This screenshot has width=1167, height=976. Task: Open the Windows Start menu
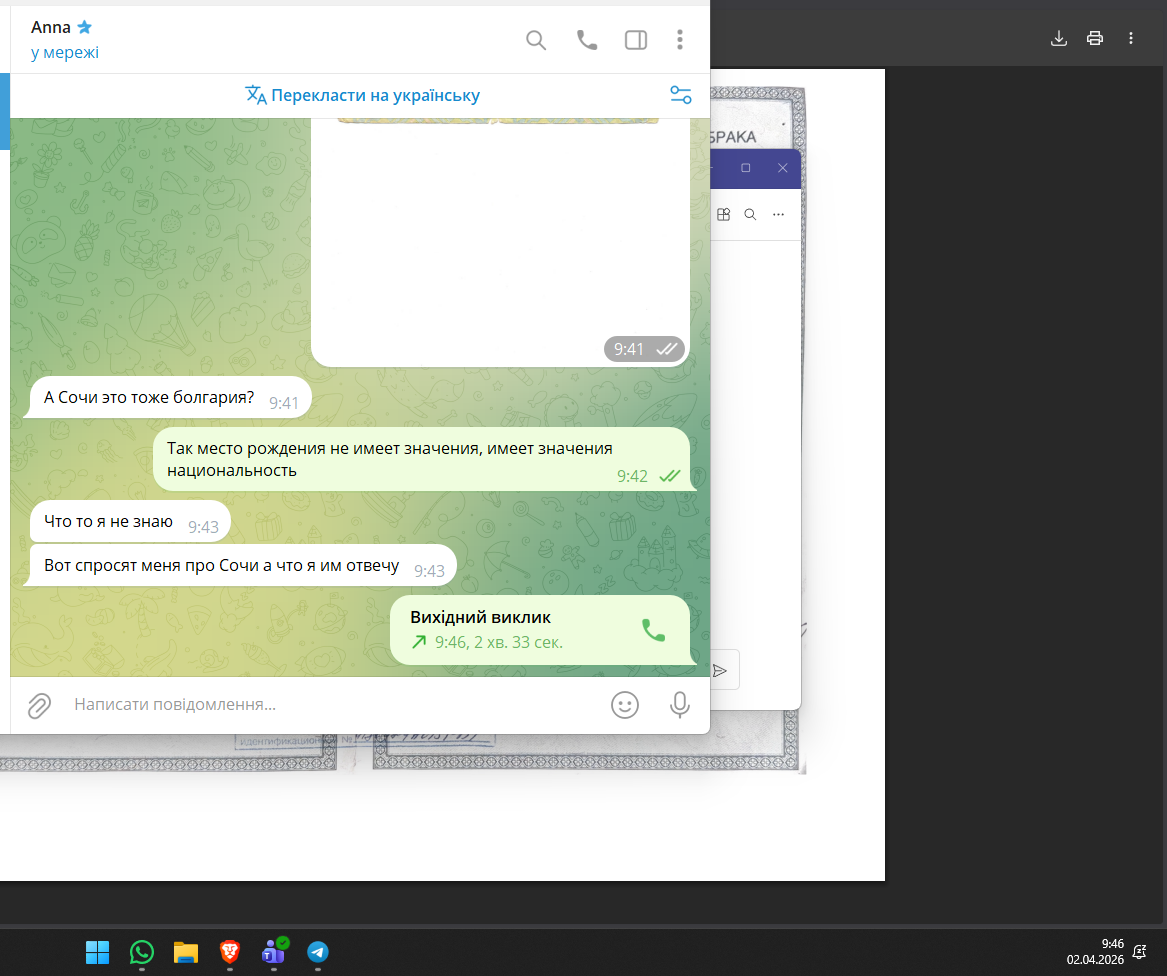[x=97, y=952]
